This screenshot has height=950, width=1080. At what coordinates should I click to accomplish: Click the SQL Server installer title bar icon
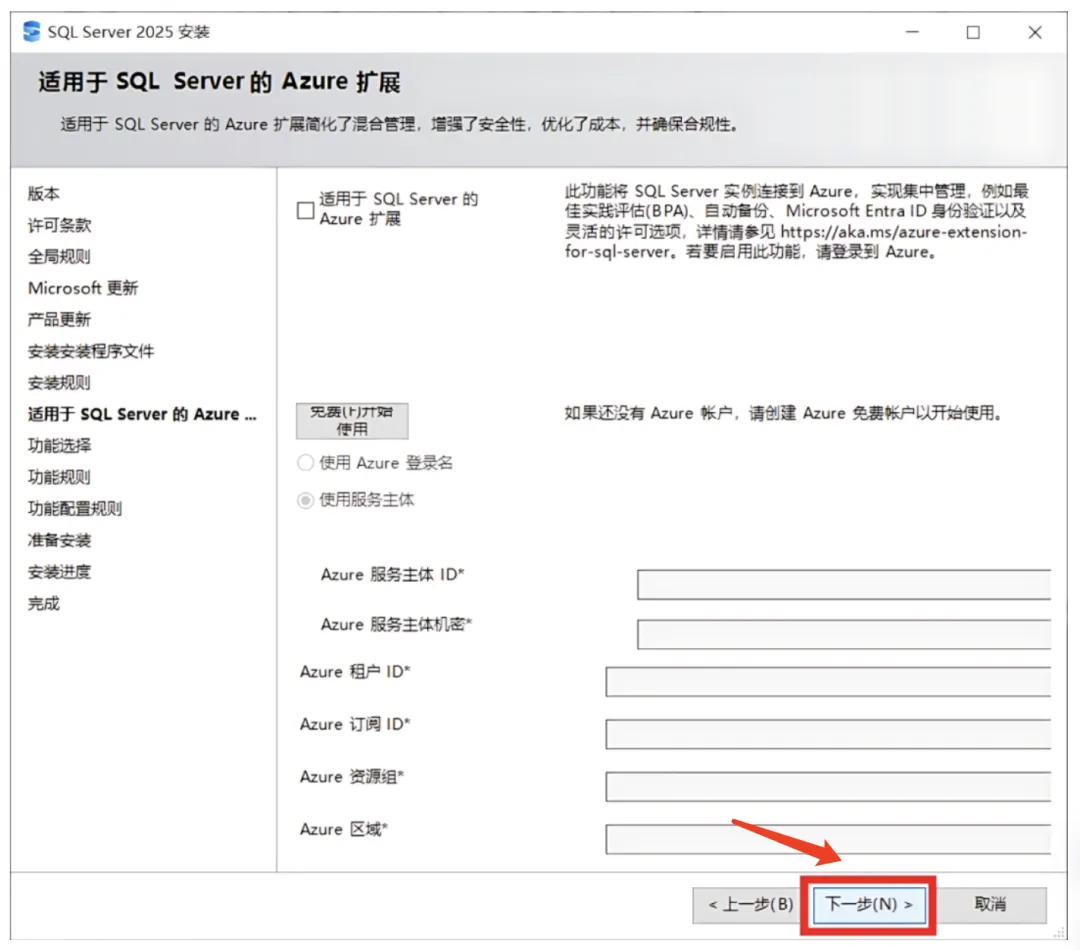tap(32, 32)
